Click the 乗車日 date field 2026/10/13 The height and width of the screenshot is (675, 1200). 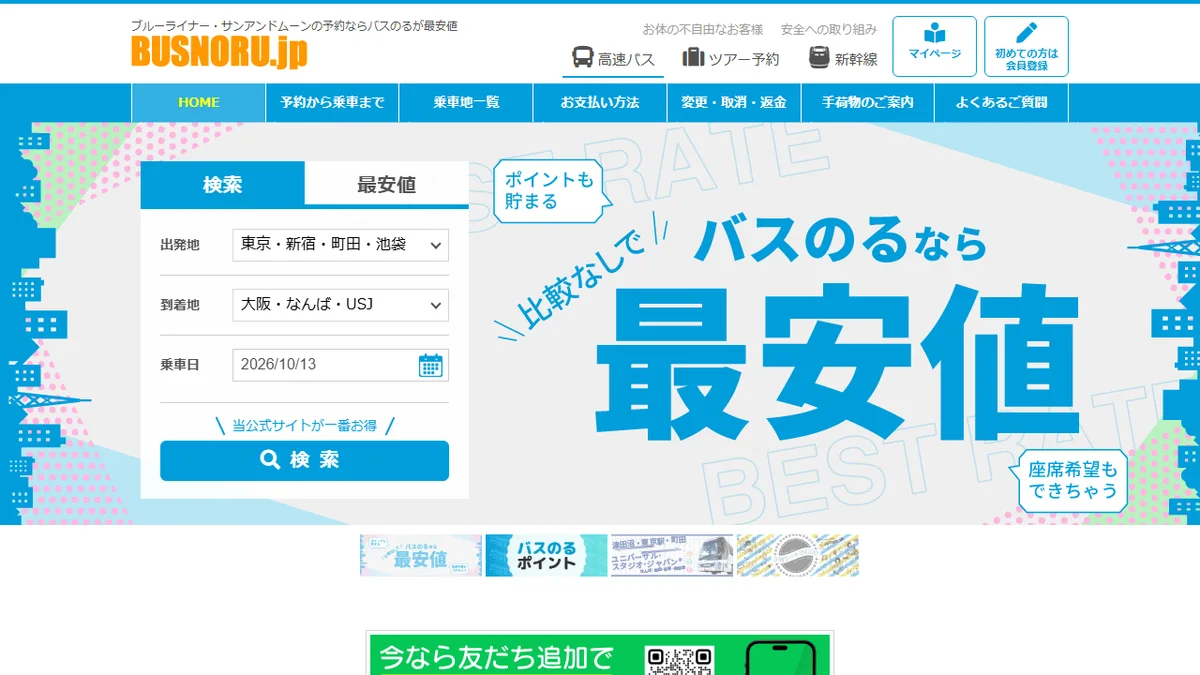pyautogui.click(x=340, y=365)
